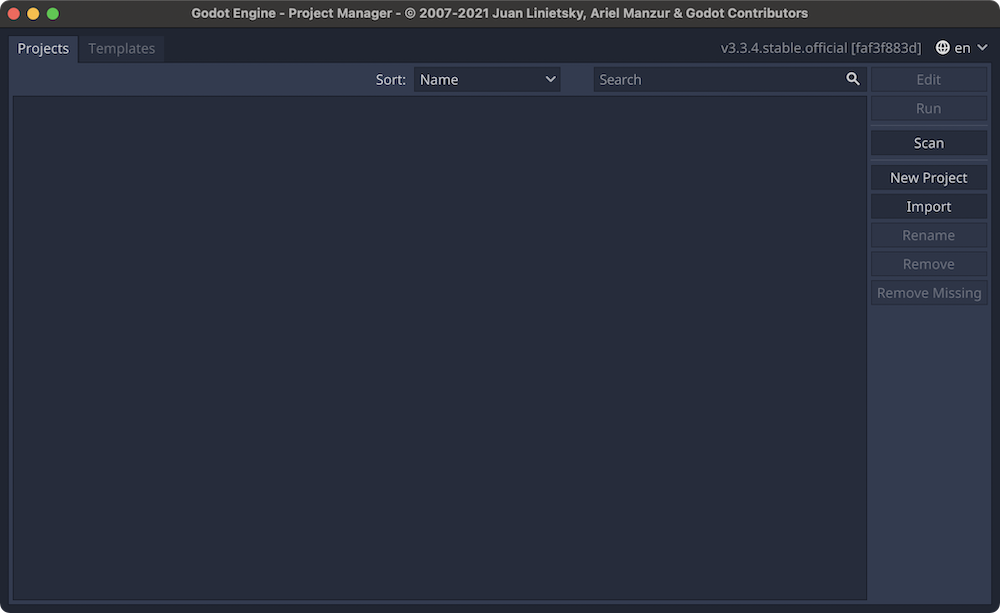
Task: Minimize the window with yellow button
Action: 33,13
